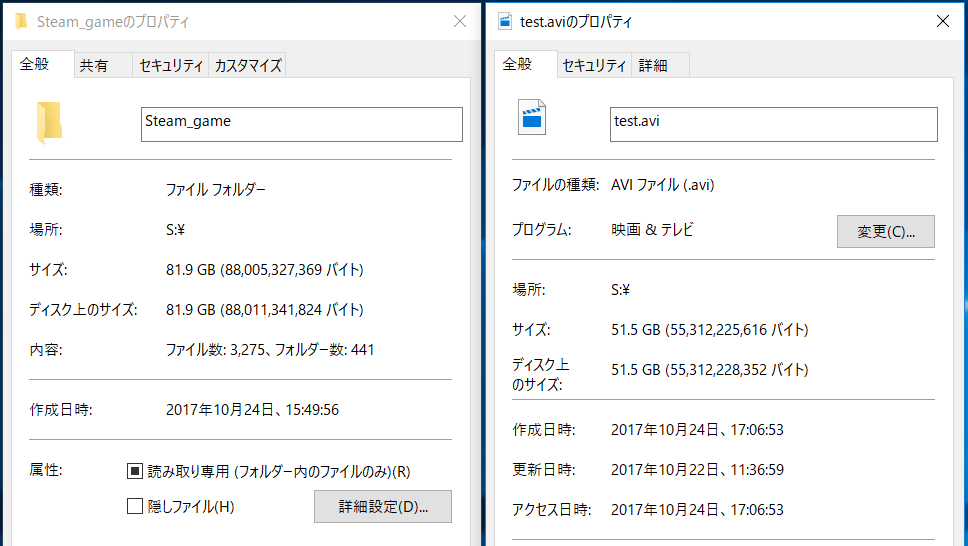The image size is (968, 546).
Task: Click the 映画 & テレビ program text
Action: pyautogui.click(x=653, y=230)
